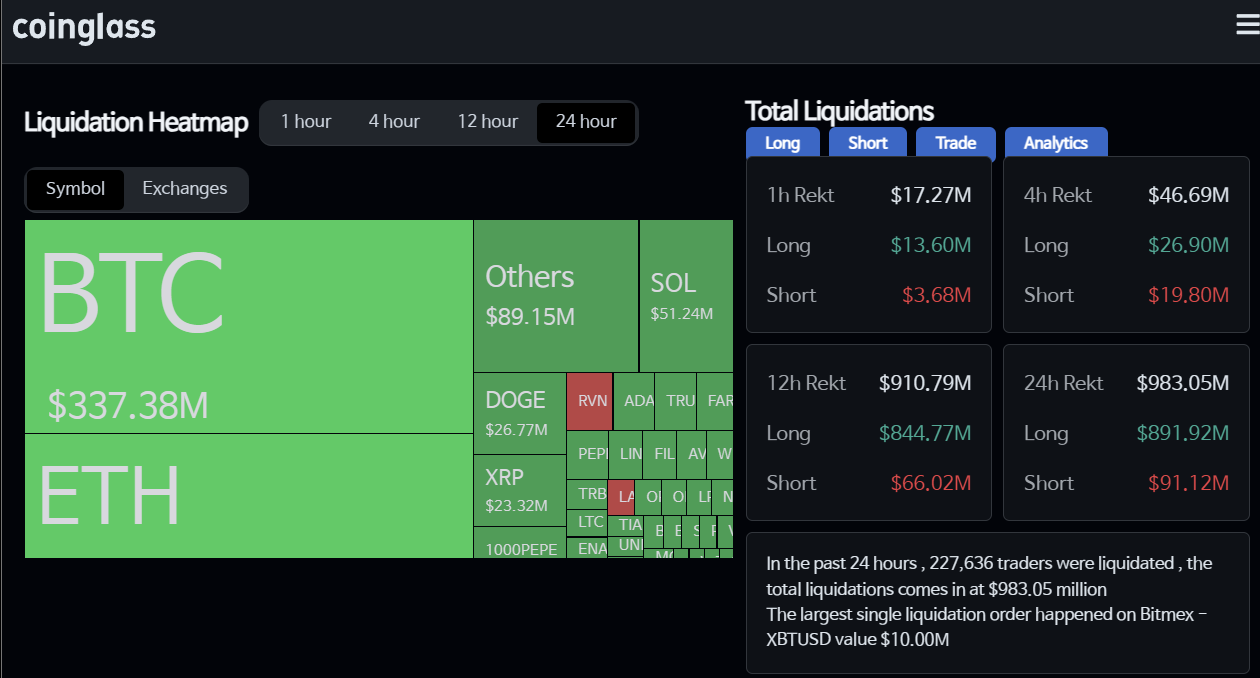1260x678 pixels.
Task: Switch to the Exchanges view
Action: point(185,189)
